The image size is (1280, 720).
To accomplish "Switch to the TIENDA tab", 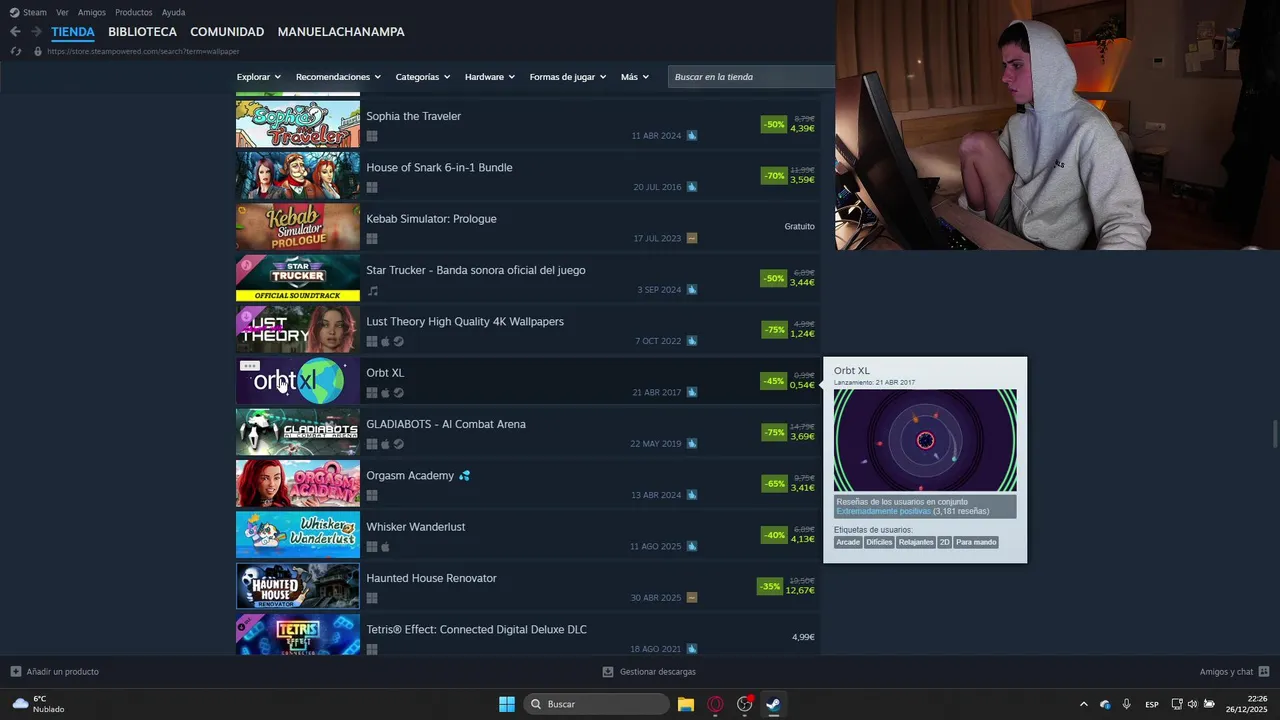I will pyautogui.click(x=73, y=32).
